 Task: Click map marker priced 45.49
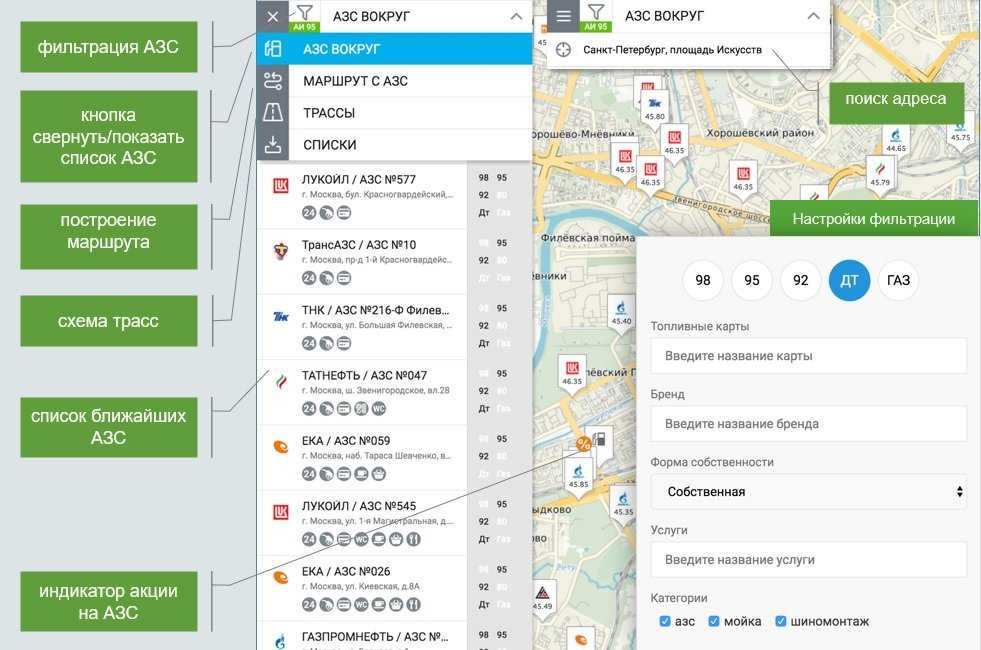[x=542, y=599]
